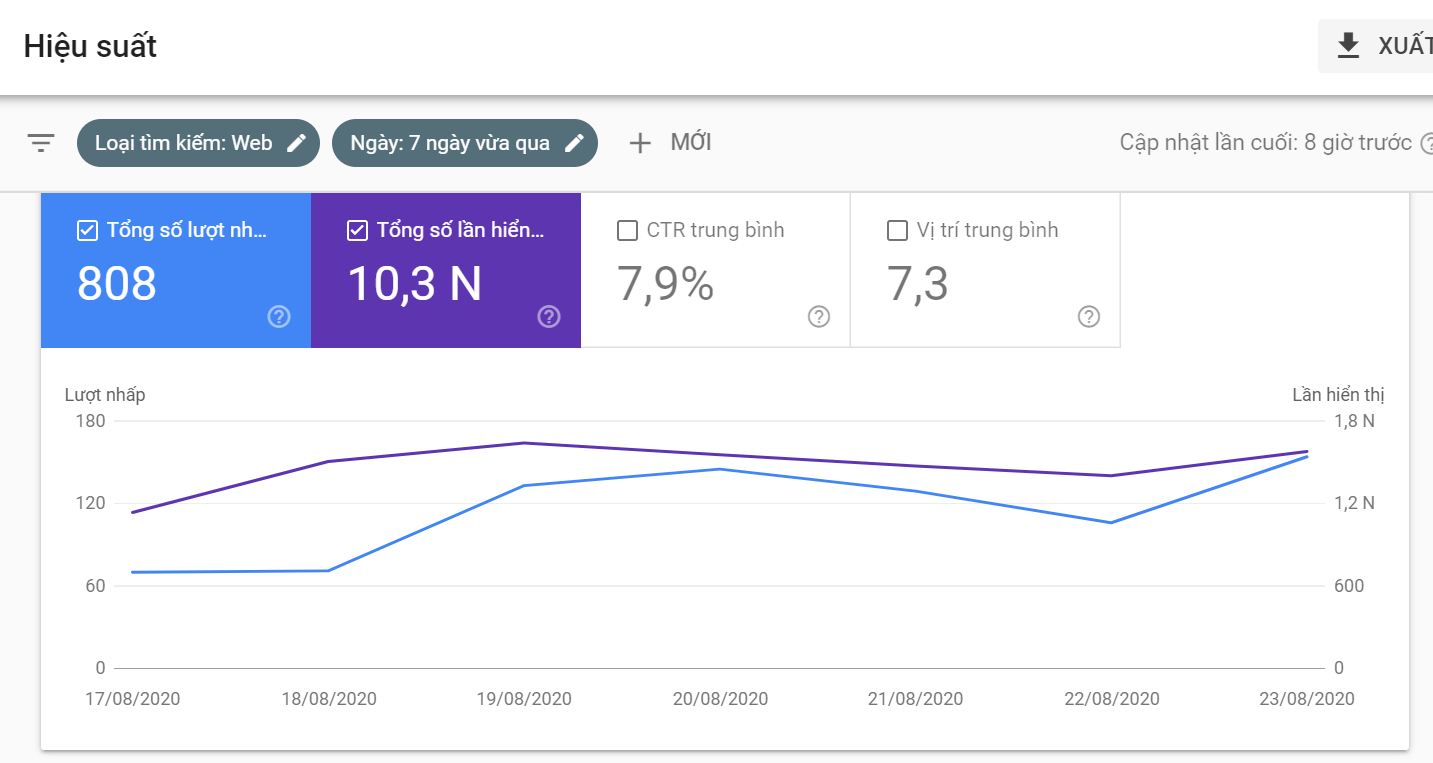
Task: Select the 808 total clicks value
Action: [117, 284]
